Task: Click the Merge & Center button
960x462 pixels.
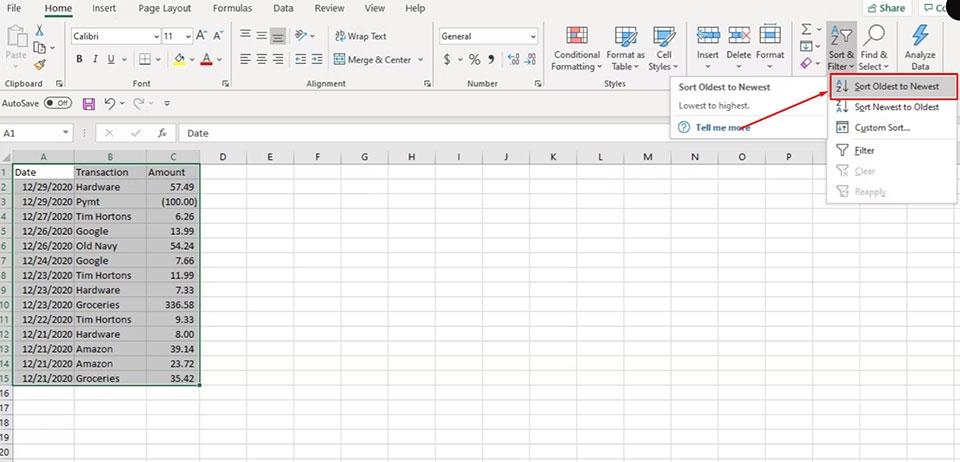Action: click(x=373, y=60)
